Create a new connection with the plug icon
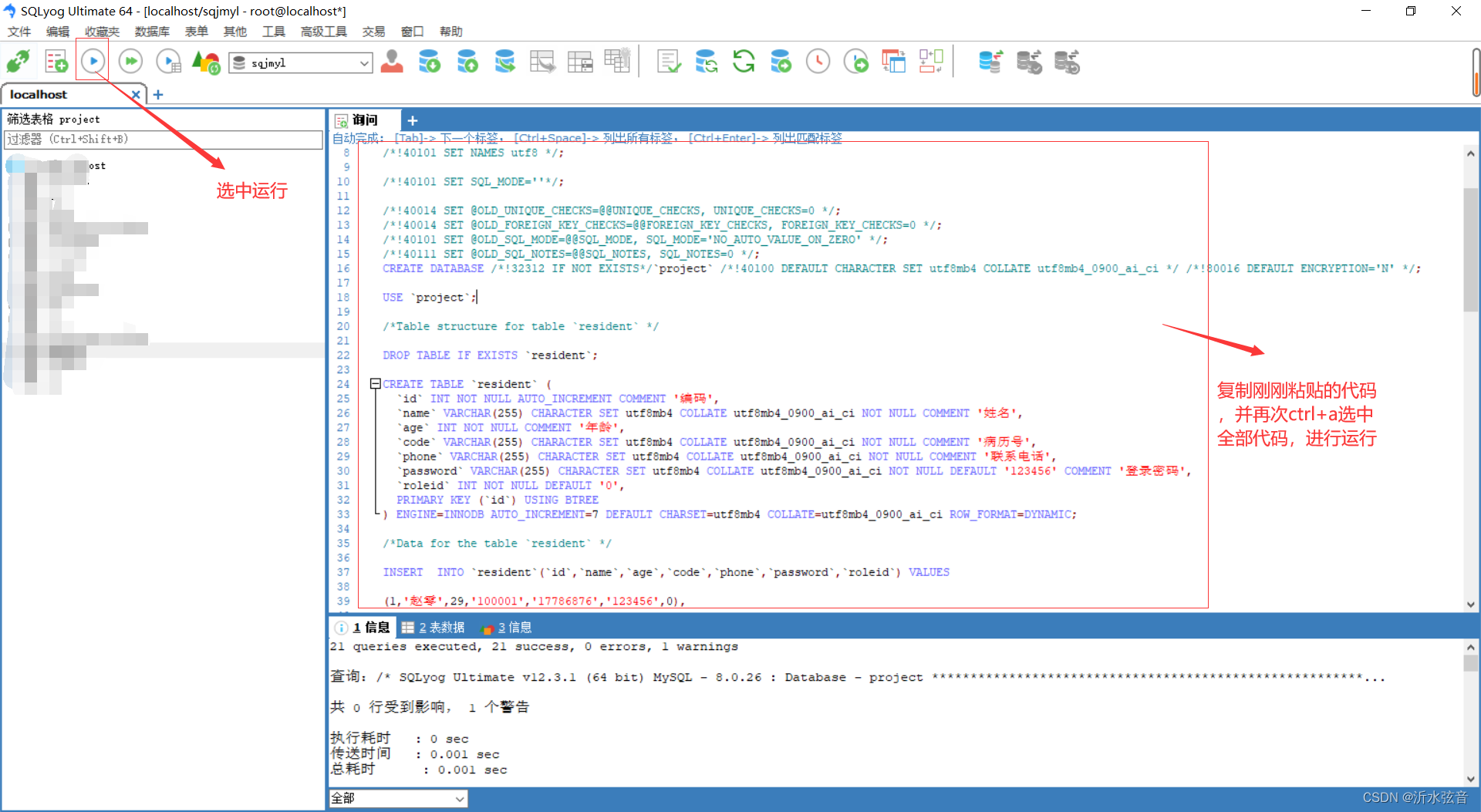This screenshot has height=812, width=1481. 19,61
